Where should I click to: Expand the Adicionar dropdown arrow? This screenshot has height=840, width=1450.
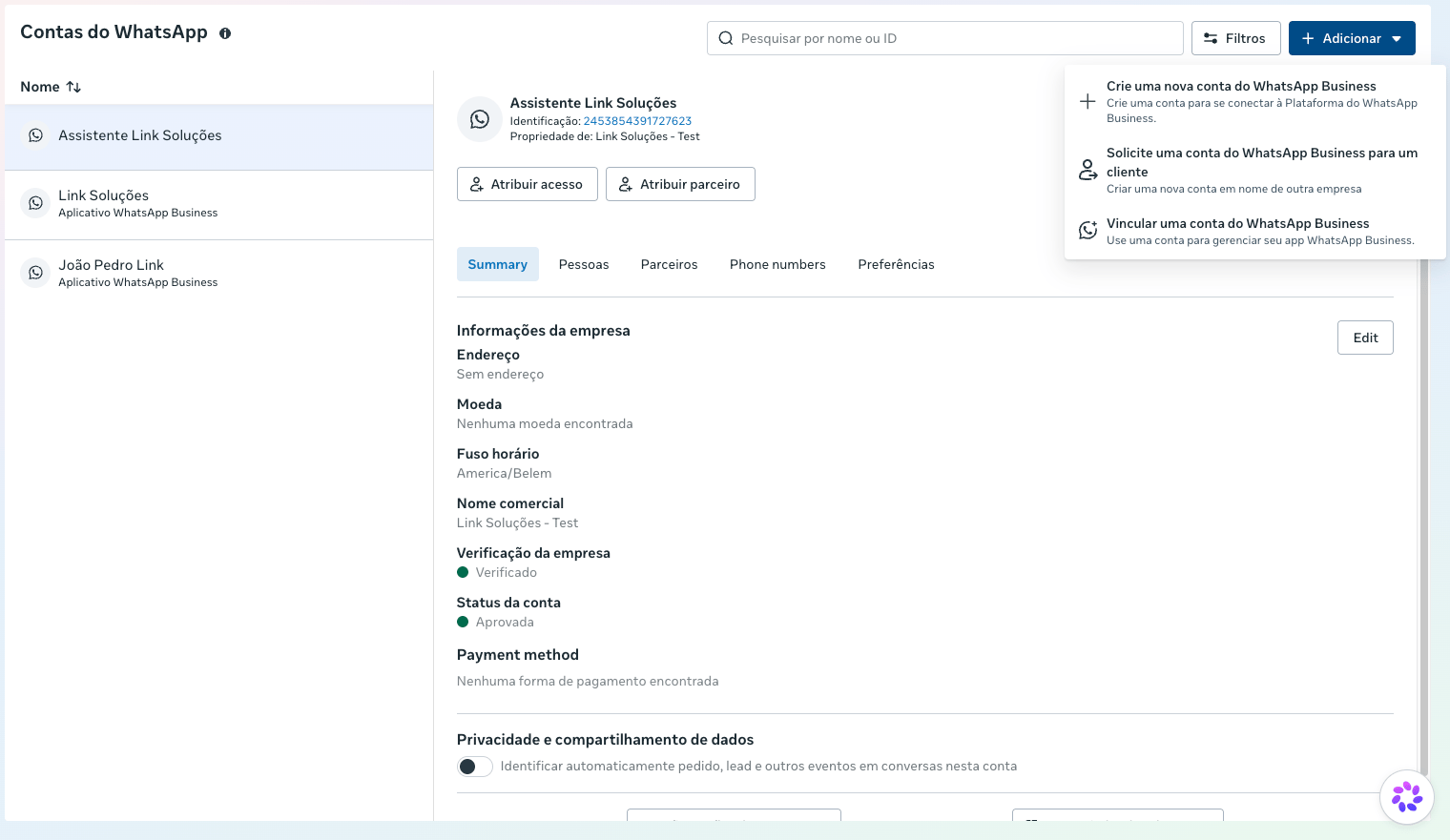pyautogui.click(x=1397, y=39)
